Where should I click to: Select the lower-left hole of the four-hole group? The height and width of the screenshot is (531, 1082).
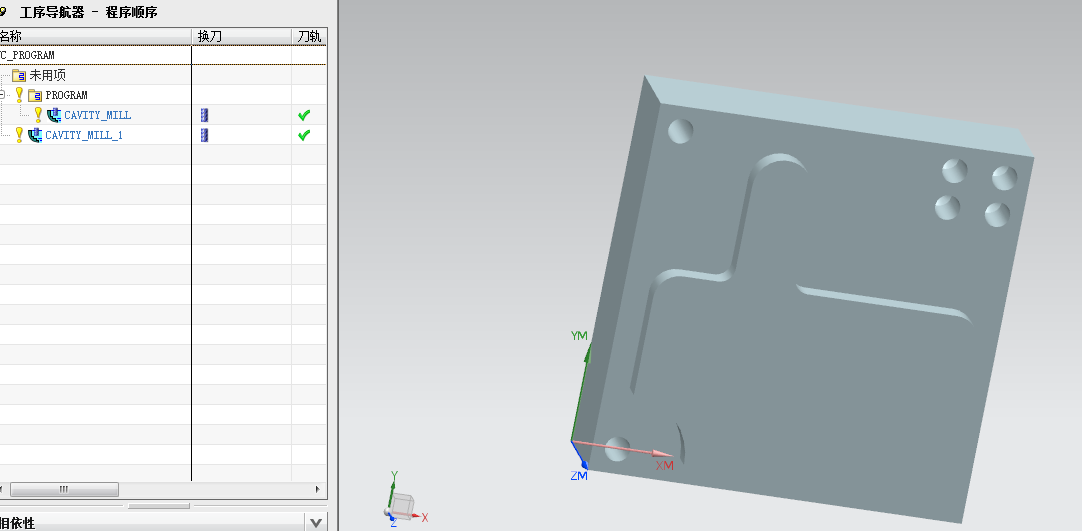pos(947,207)
